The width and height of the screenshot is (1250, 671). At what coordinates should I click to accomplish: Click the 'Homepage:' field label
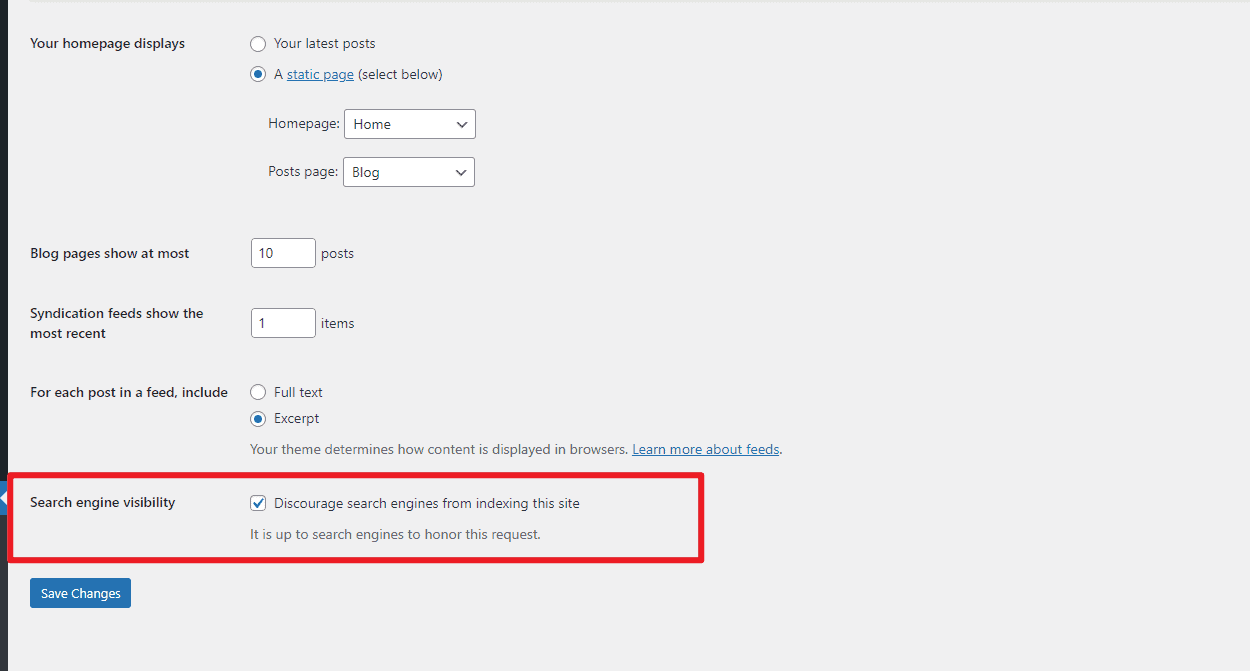tap(304, 124)
